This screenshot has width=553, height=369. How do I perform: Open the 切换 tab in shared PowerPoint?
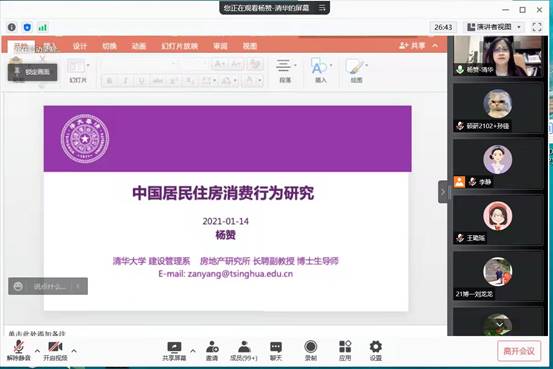[109, 46]
